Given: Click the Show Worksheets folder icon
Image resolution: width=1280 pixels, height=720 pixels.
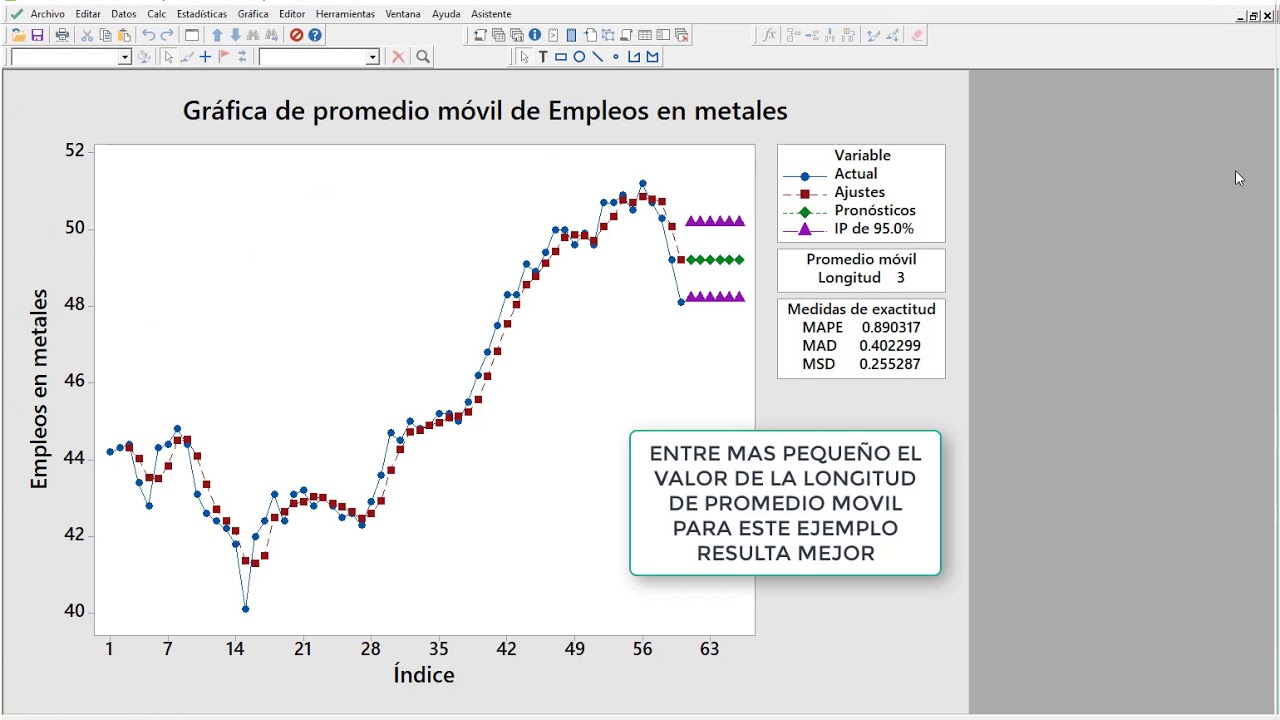Looking at the screenshot, I should click(x=498, y=35).
